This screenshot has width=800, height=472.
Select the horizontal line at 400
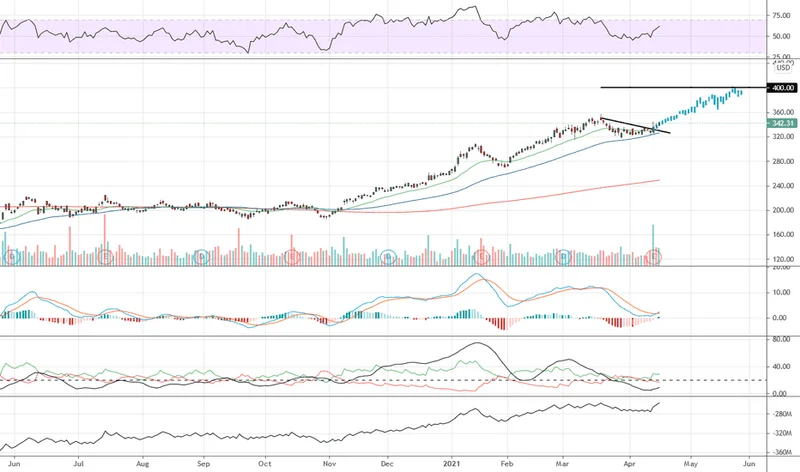click(680, 88)
